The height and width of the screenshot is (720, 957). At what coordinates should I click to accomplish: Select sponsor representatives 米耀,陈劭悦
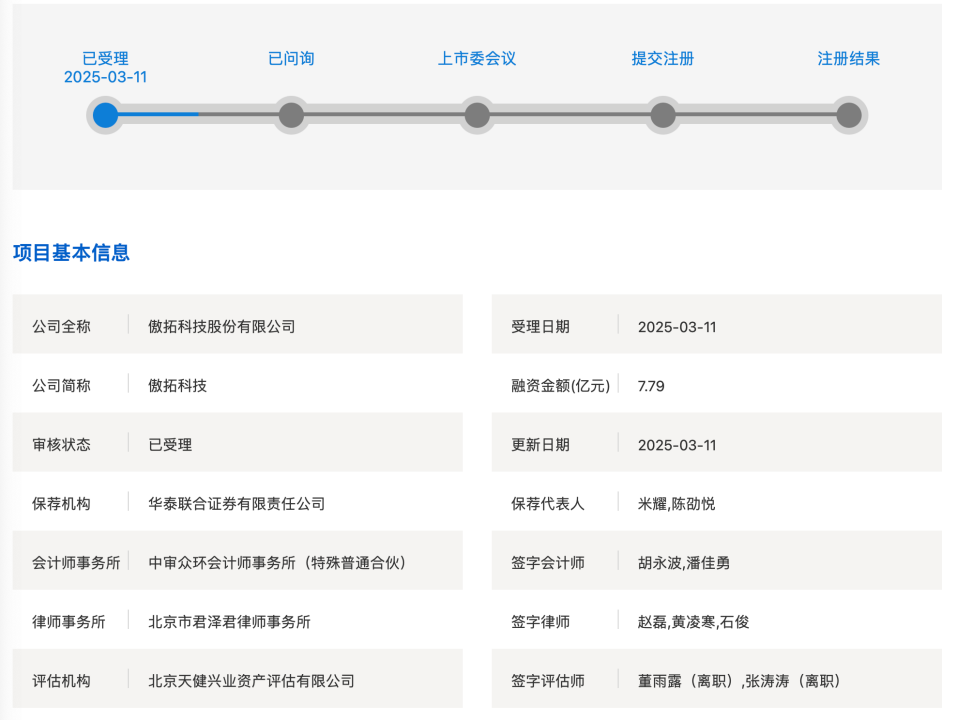[676, 503]
